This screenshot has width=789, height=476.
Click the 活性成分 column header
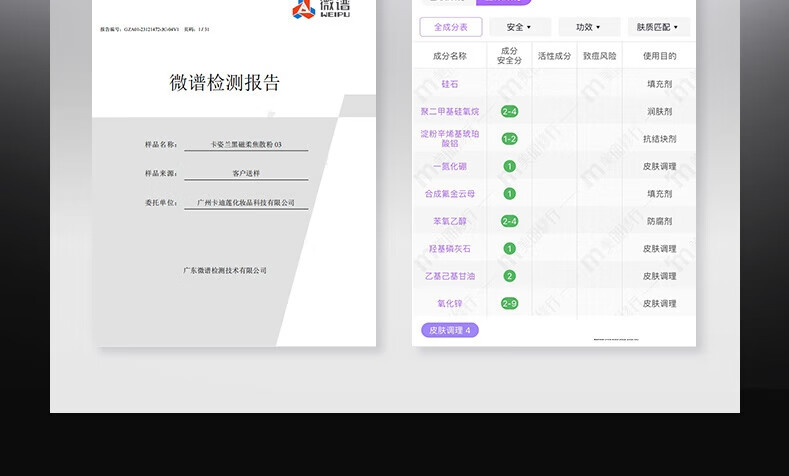554,56
